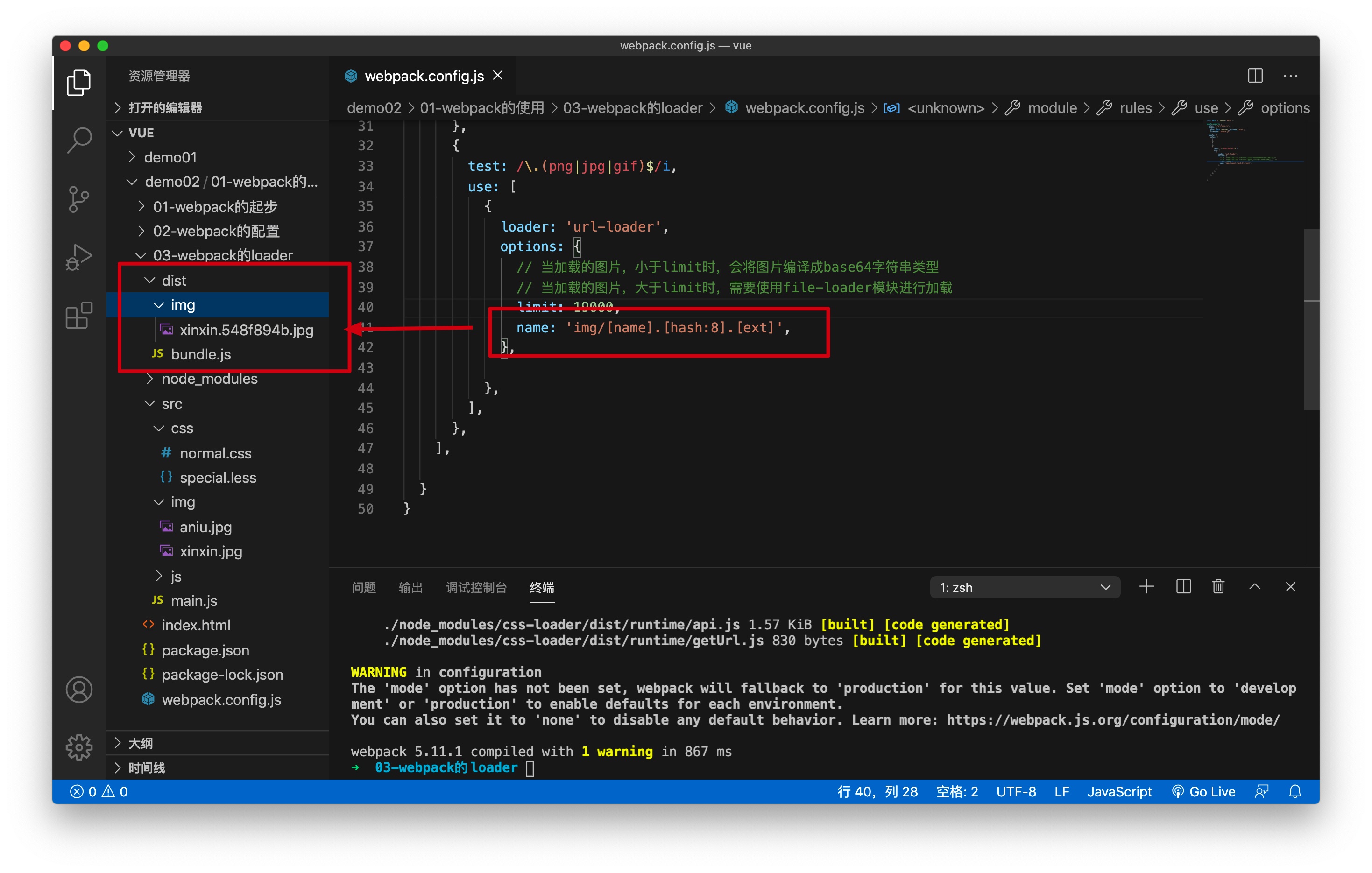The height and width of the screenshot is (873, 1372).
Task: Close the terminal panel
Action: [x=1291, y=586]
